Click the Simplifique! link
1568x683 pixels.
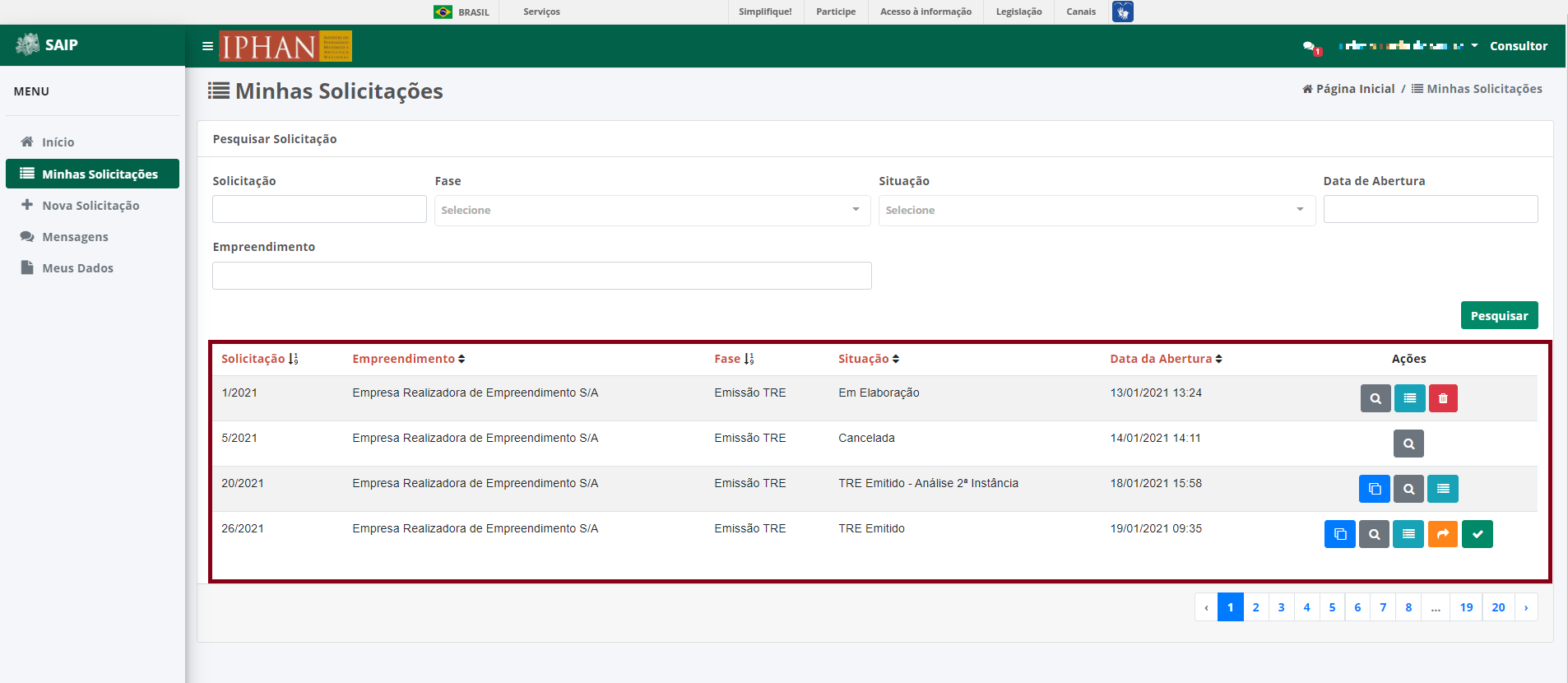click(x=765, y=12)
